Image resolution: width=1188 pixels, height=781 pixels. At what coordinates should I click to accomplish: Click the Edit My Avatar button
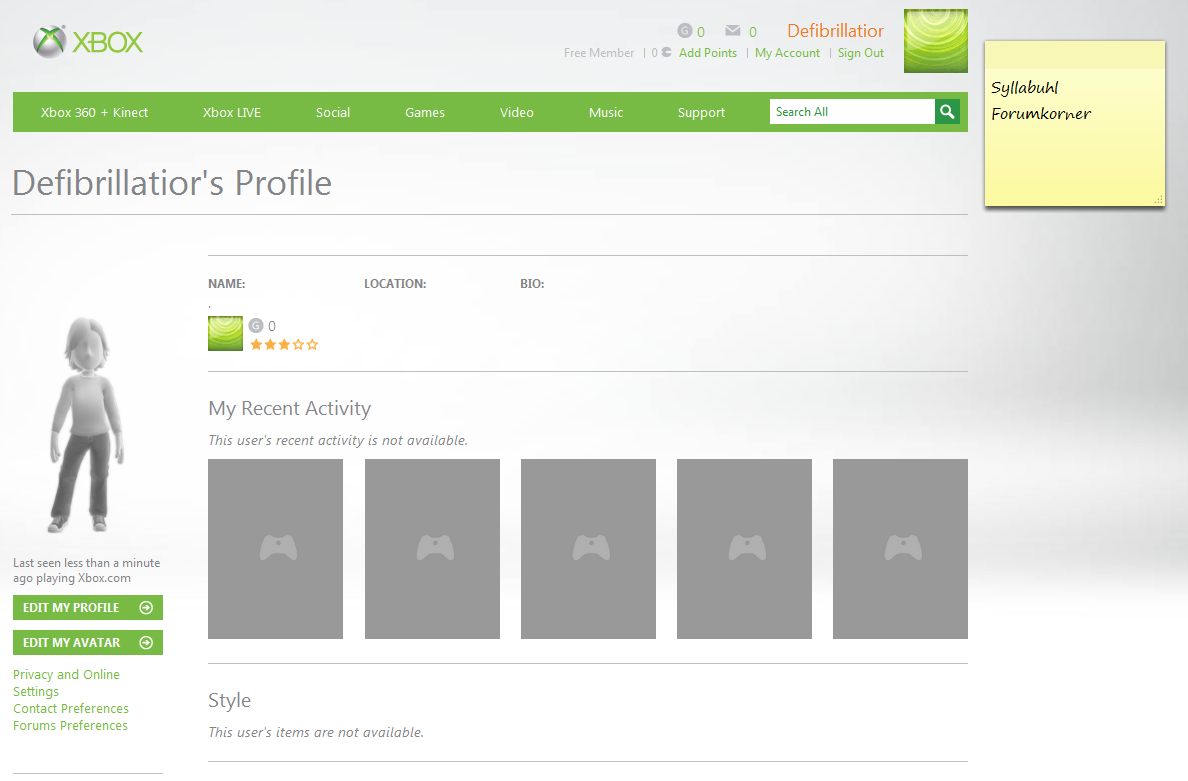88,642
